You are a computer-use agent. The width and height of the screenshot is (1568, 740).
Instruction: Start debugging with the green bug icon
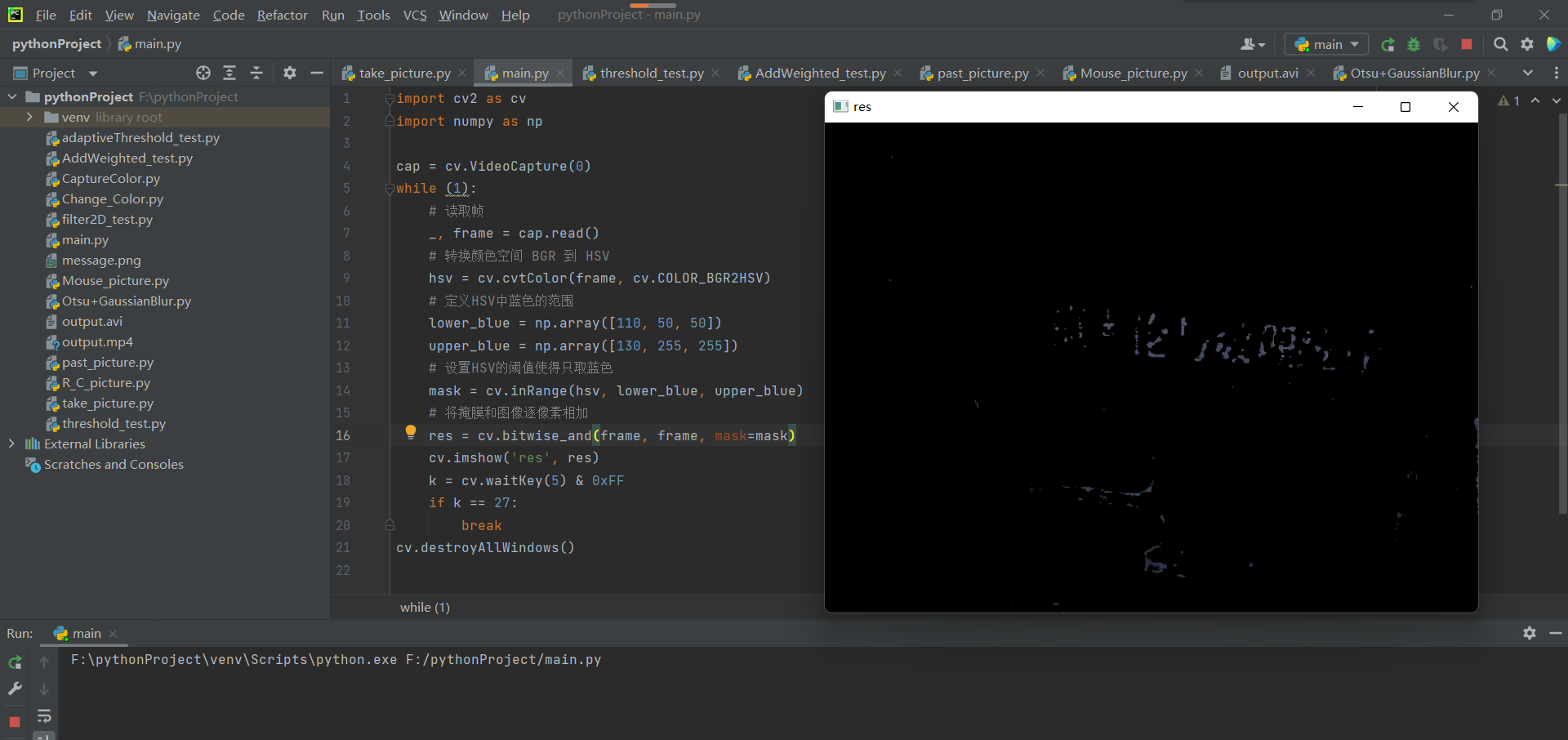(x=1414, y=45)
